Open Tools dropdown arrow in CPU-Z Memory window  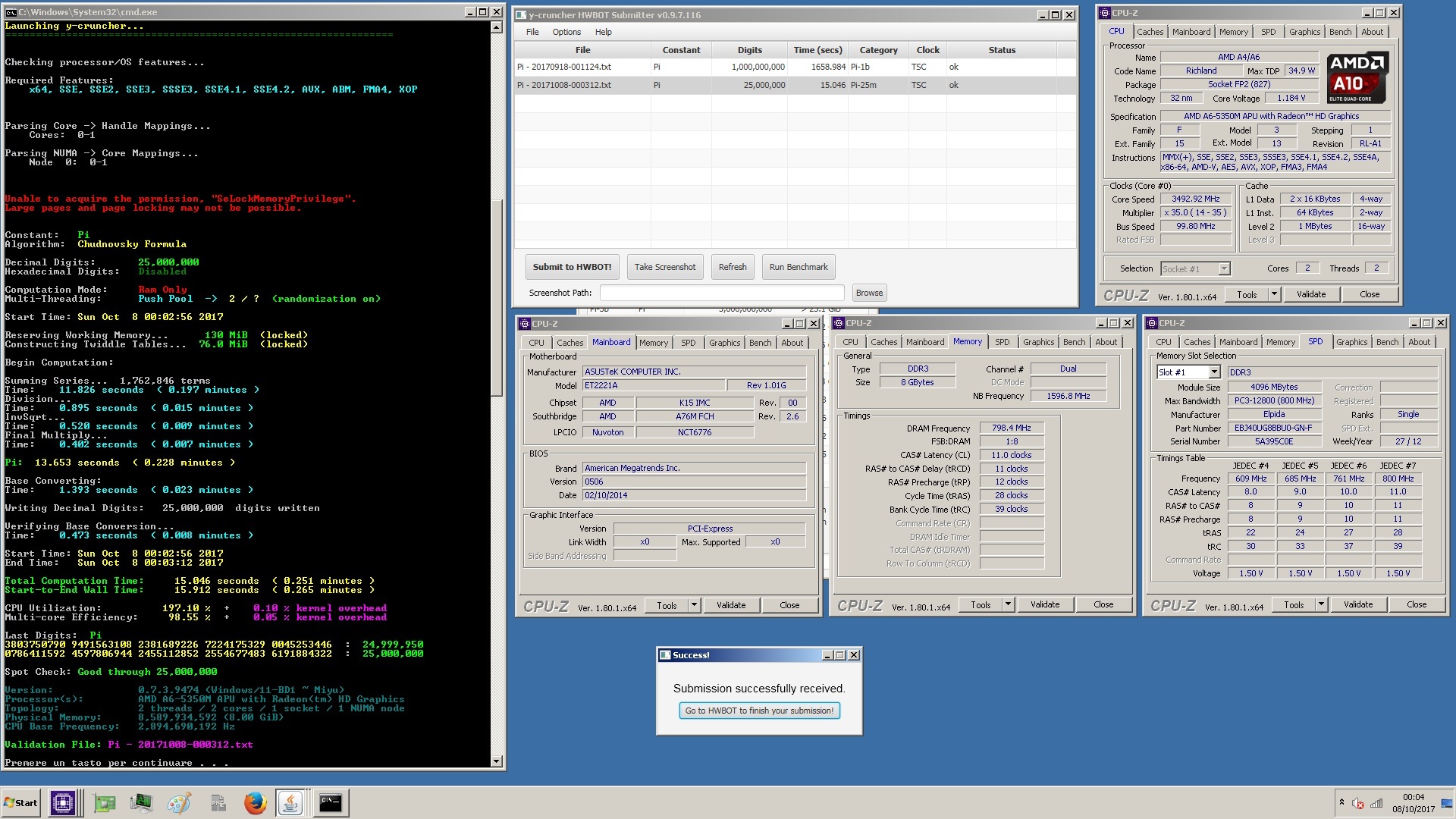pyautogui.click(x=1008, y=604)
